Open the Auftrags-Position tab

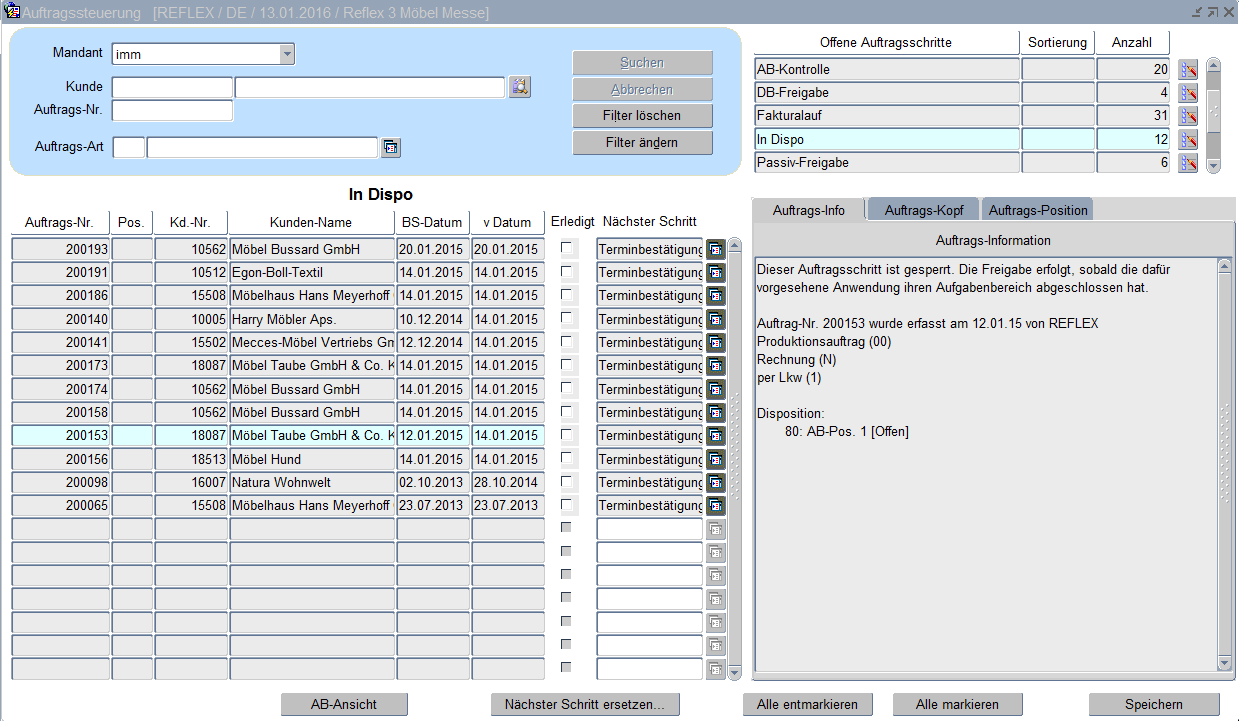click(x=1038, y=210)
